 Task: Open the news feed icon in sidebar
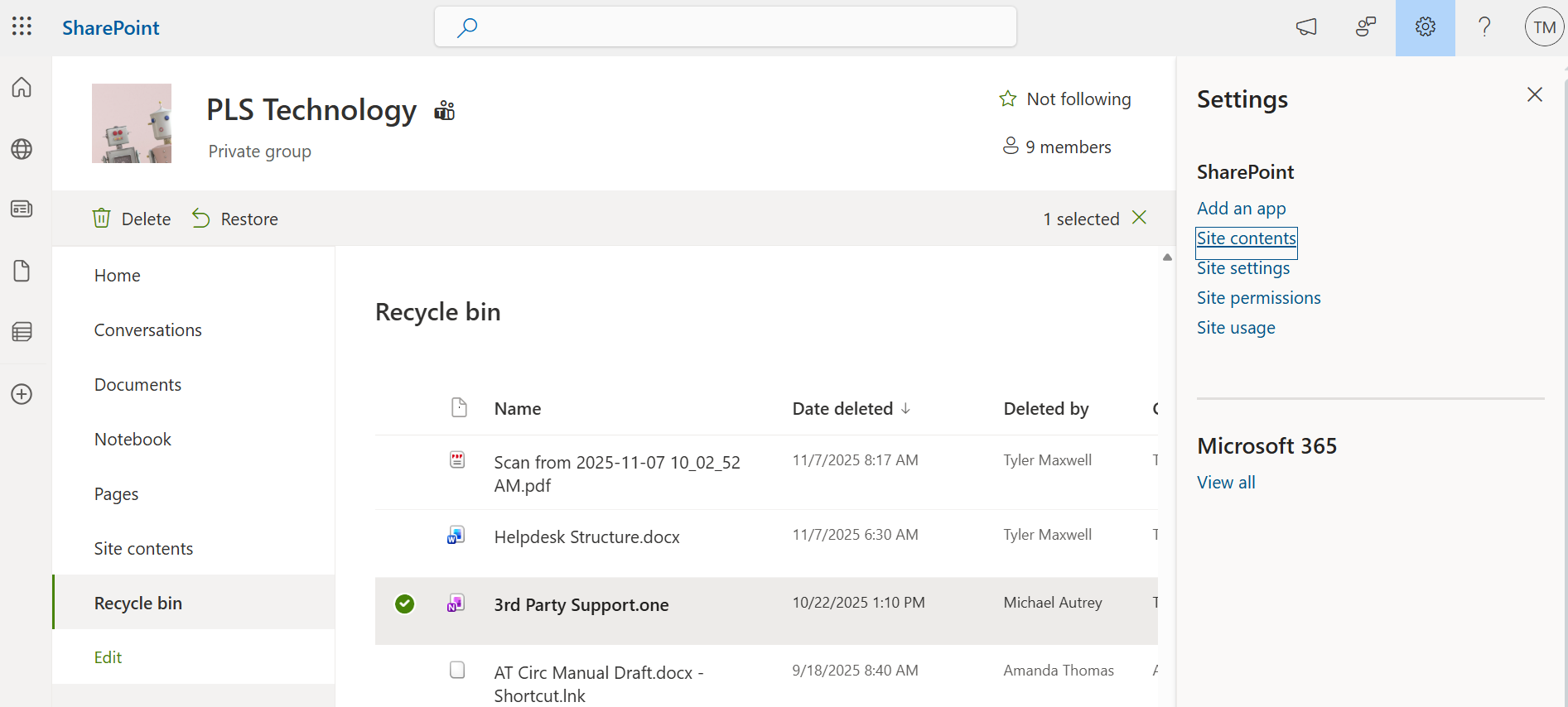click(22, 209)
